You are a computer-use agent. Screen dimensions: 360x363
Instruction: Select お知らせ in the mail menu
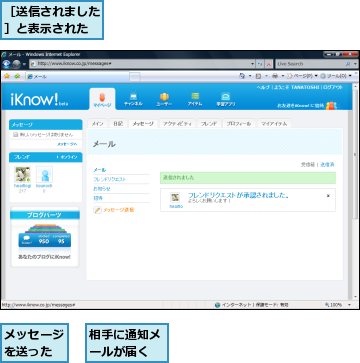[102, 188]
